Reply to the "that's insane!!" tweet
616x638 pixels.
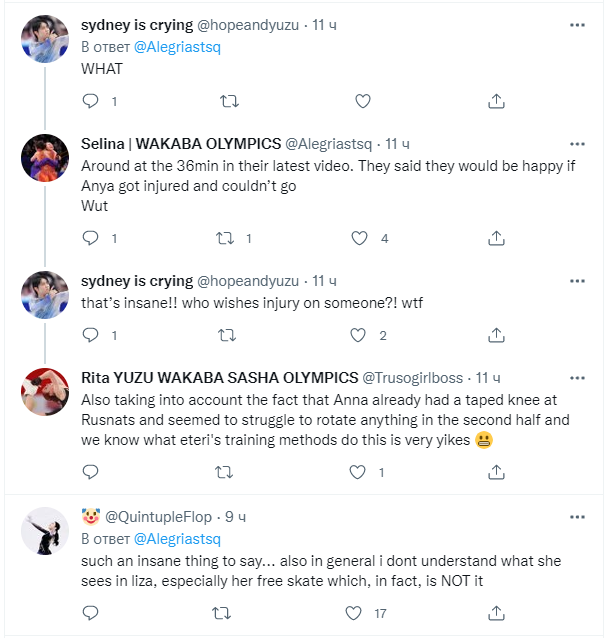(91, 335)
